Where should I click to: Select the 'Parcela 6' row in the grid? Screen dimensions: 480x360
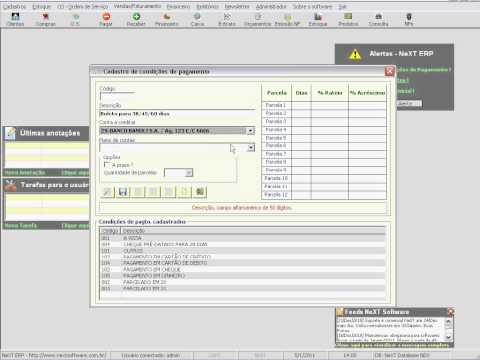(x=324, y=146)
